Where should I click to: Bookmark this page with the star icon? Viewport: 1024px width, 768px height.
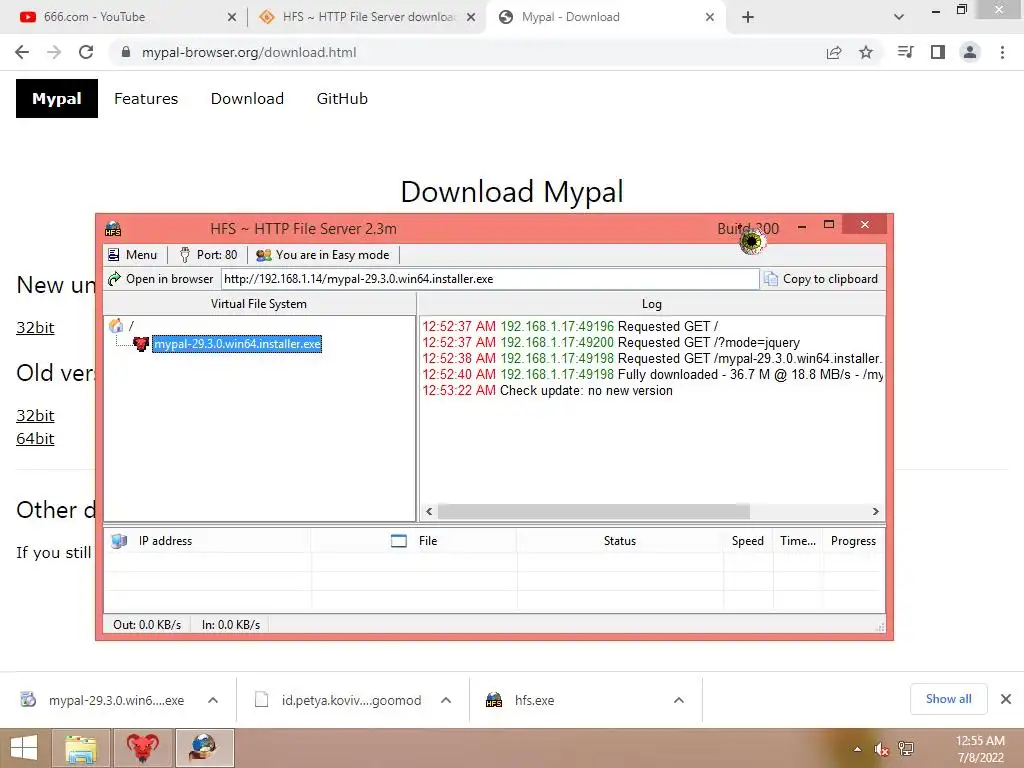(x=866, y=52)
